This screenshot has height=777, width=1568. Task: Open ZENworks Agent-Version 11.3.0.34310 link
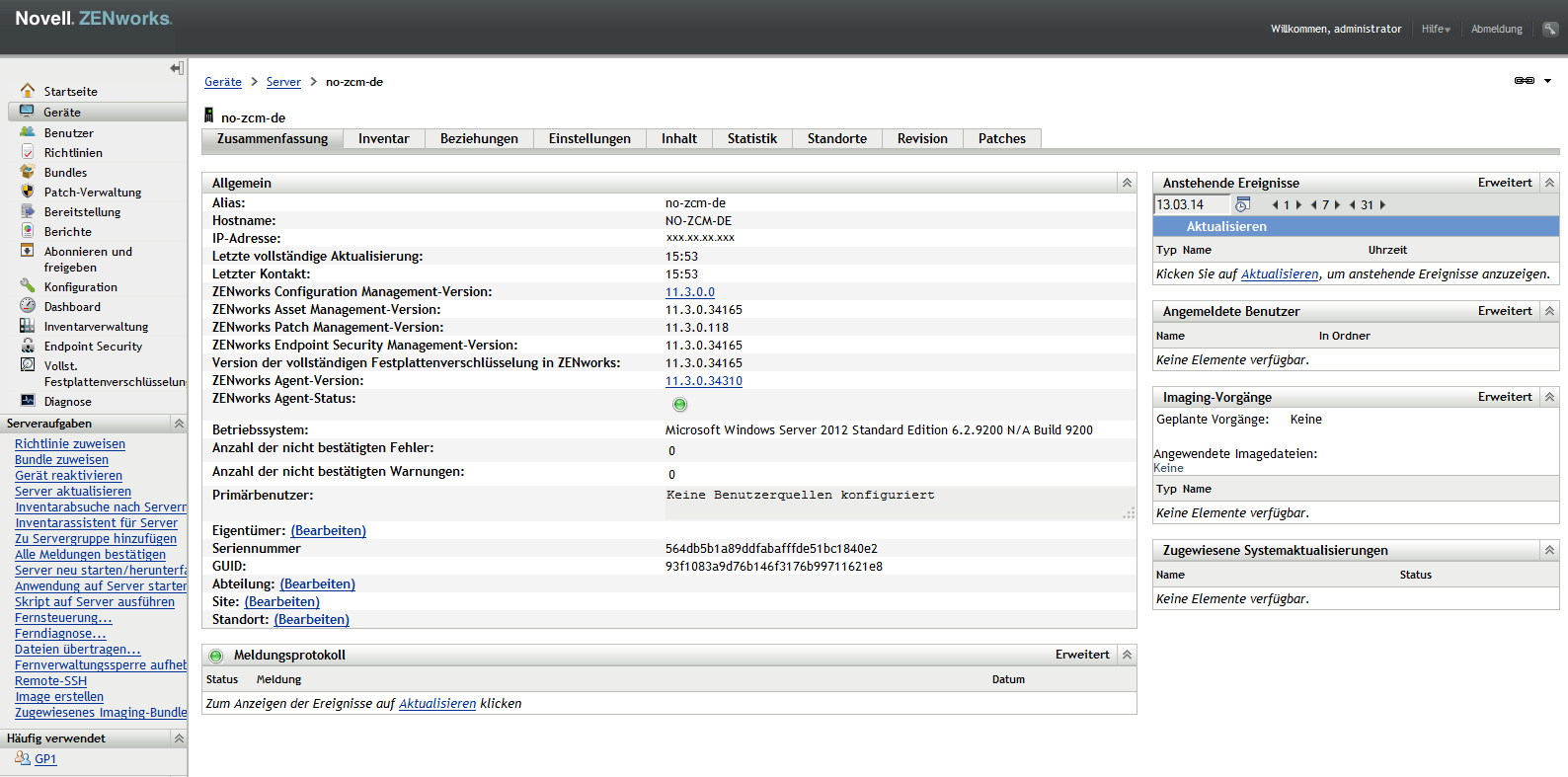[x=703, y=381]
